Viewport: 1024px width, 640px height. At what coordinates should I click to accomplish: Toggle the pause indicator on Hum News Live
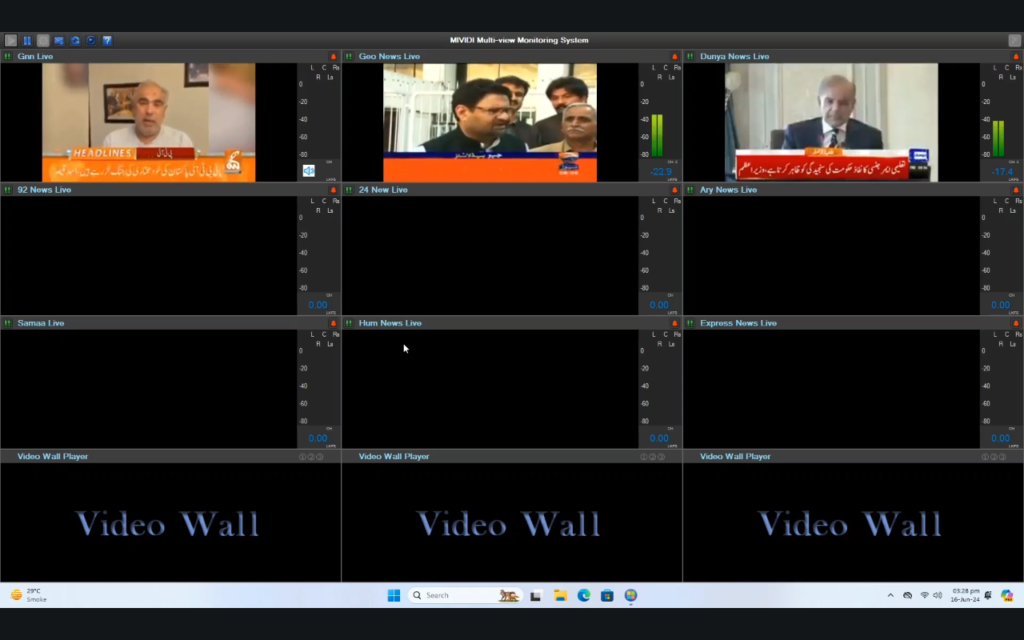click(347, 322)
